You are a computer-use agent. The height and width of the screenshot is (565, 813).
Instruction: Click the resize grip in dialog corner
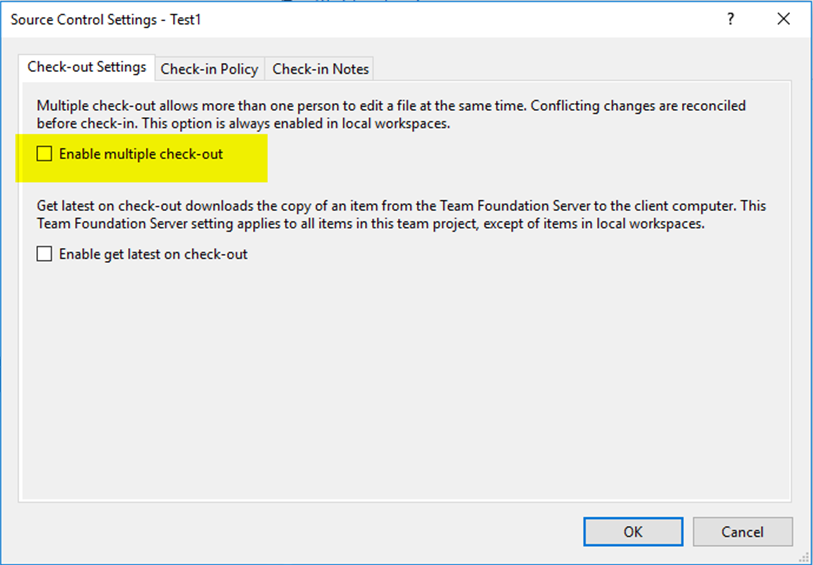(x=804, y=556)
